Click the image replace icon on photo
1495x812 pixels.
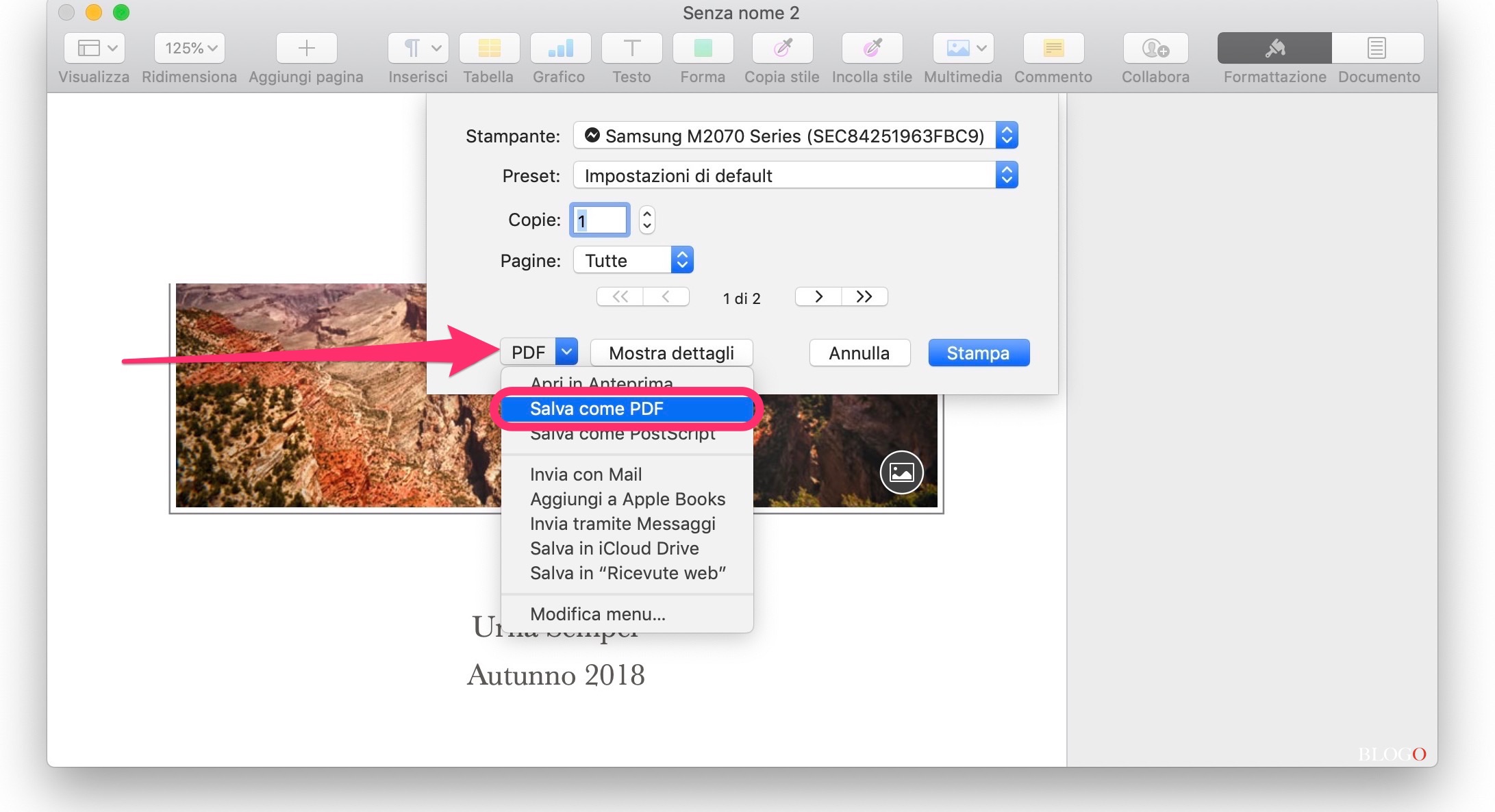coord(901,472)
